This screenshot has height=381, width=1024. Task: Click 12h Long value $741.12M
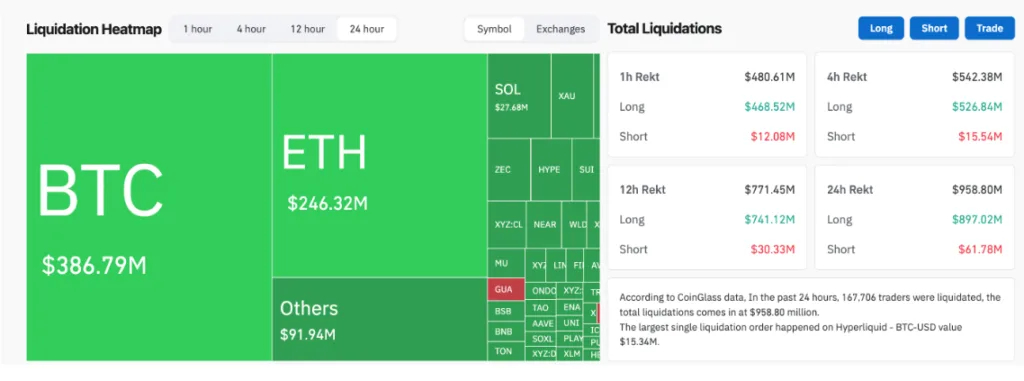[769, 220]
